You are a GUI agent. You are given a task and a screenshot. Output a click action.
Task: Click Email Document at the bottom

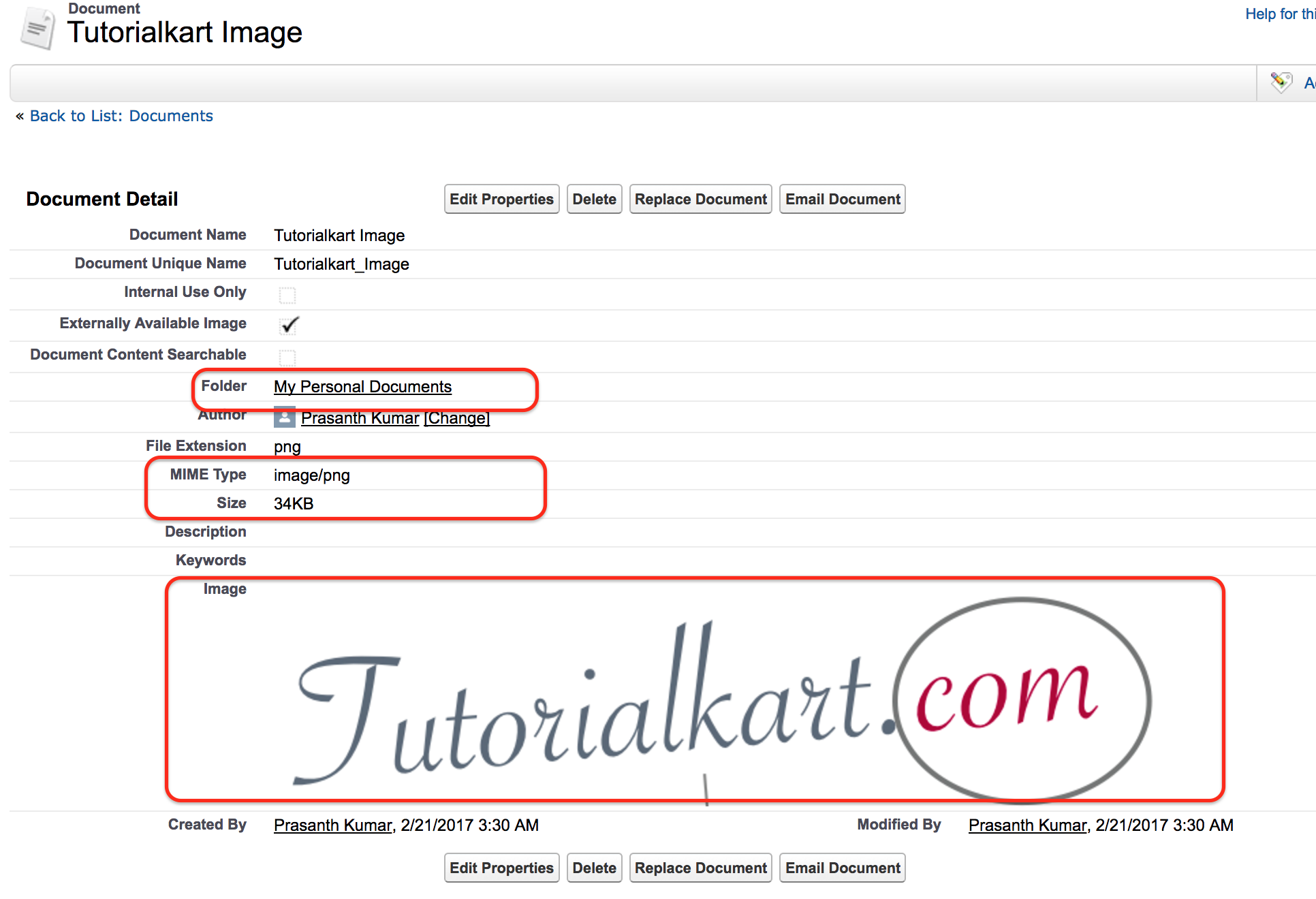842,868
